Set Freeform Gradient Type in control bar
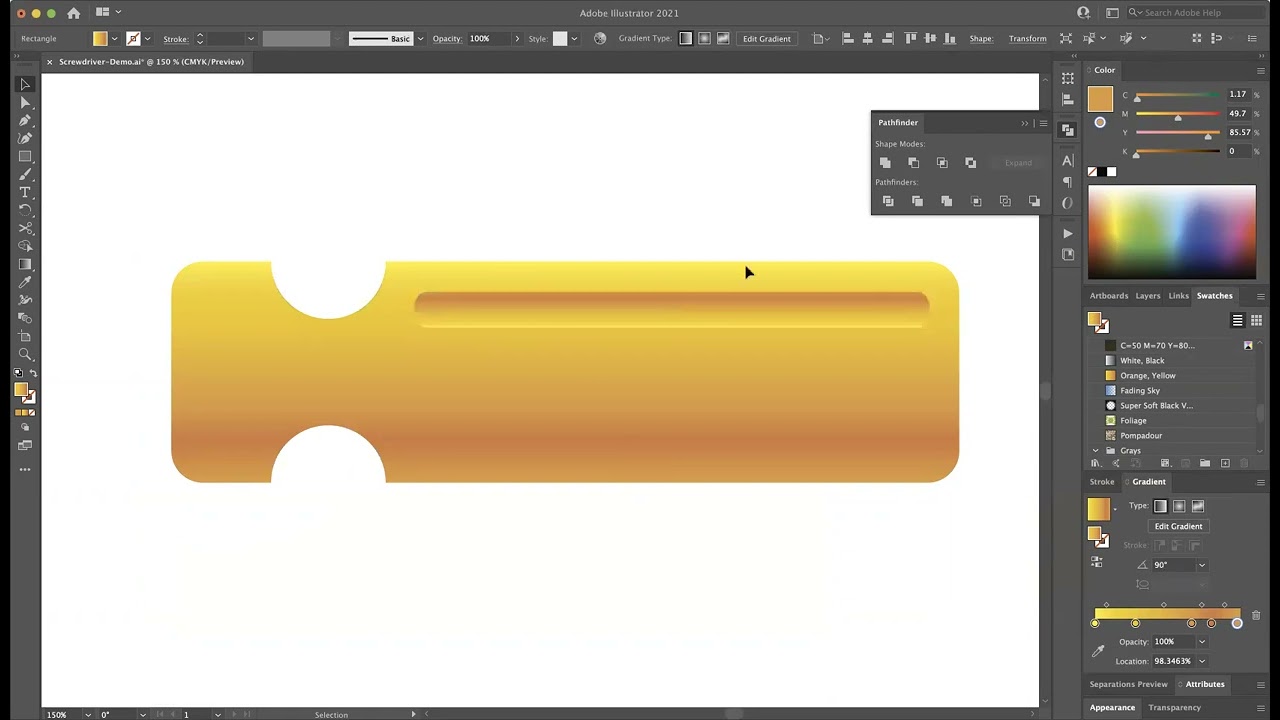This screenshot has width=1280, height=720. 723,38
